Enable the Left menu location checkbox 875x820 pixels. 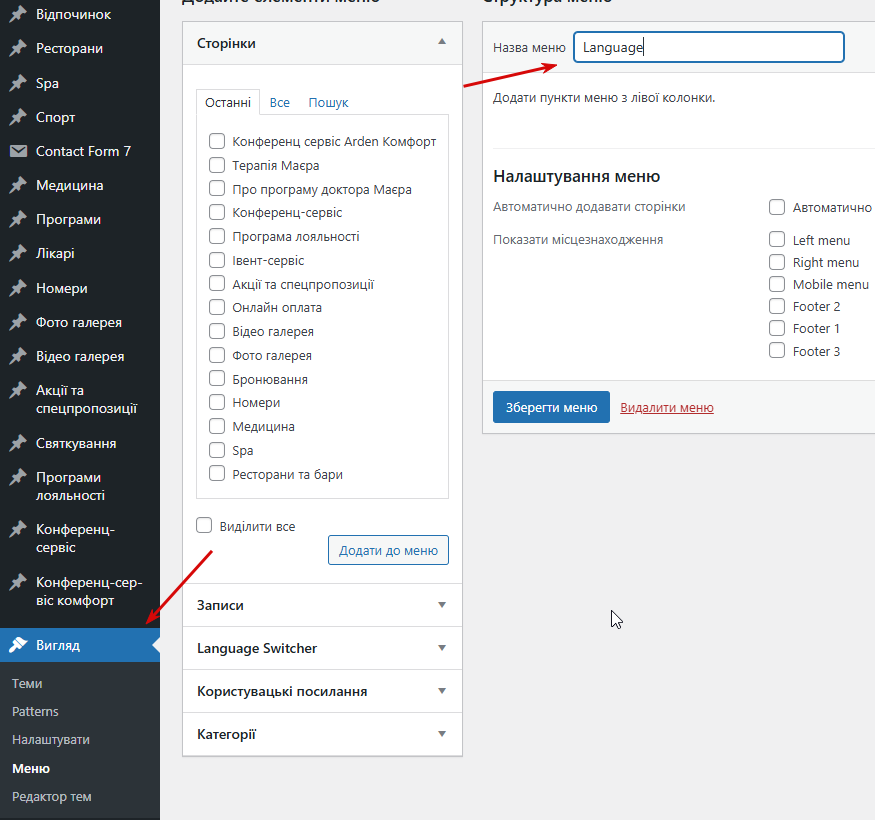(x=777, y=240)
